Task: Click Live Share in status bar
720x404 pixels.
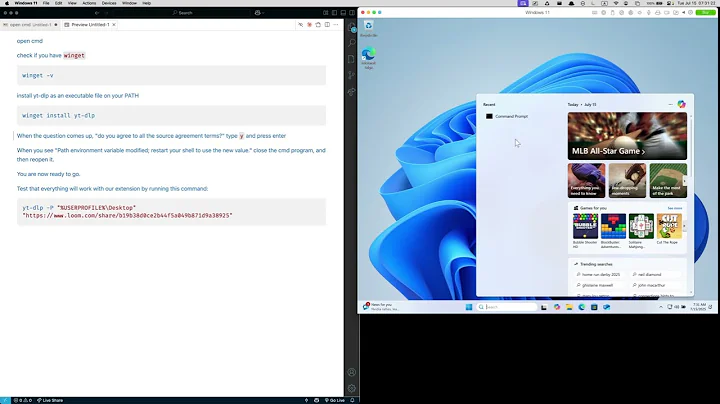Action: coord(50,400)
